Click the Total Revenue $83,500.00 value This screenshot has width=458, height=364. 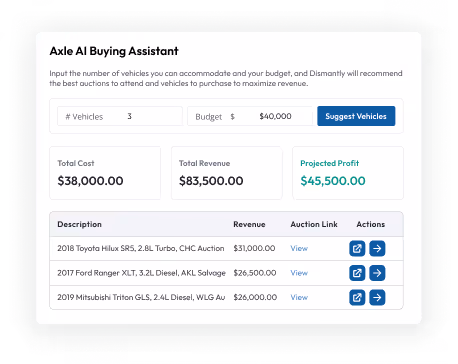211,181
